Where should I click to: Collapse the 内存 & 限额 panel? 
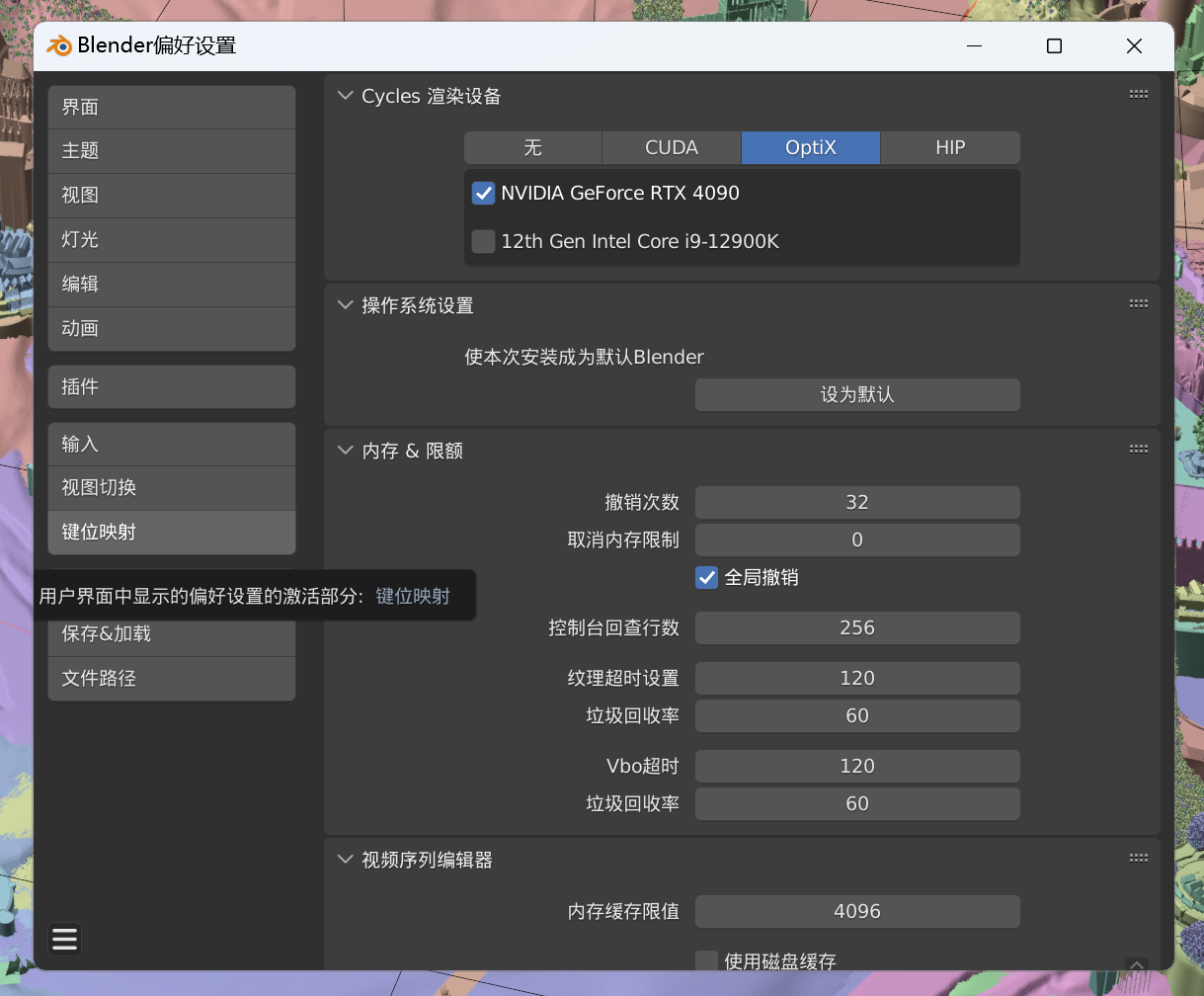coord(345,451)
